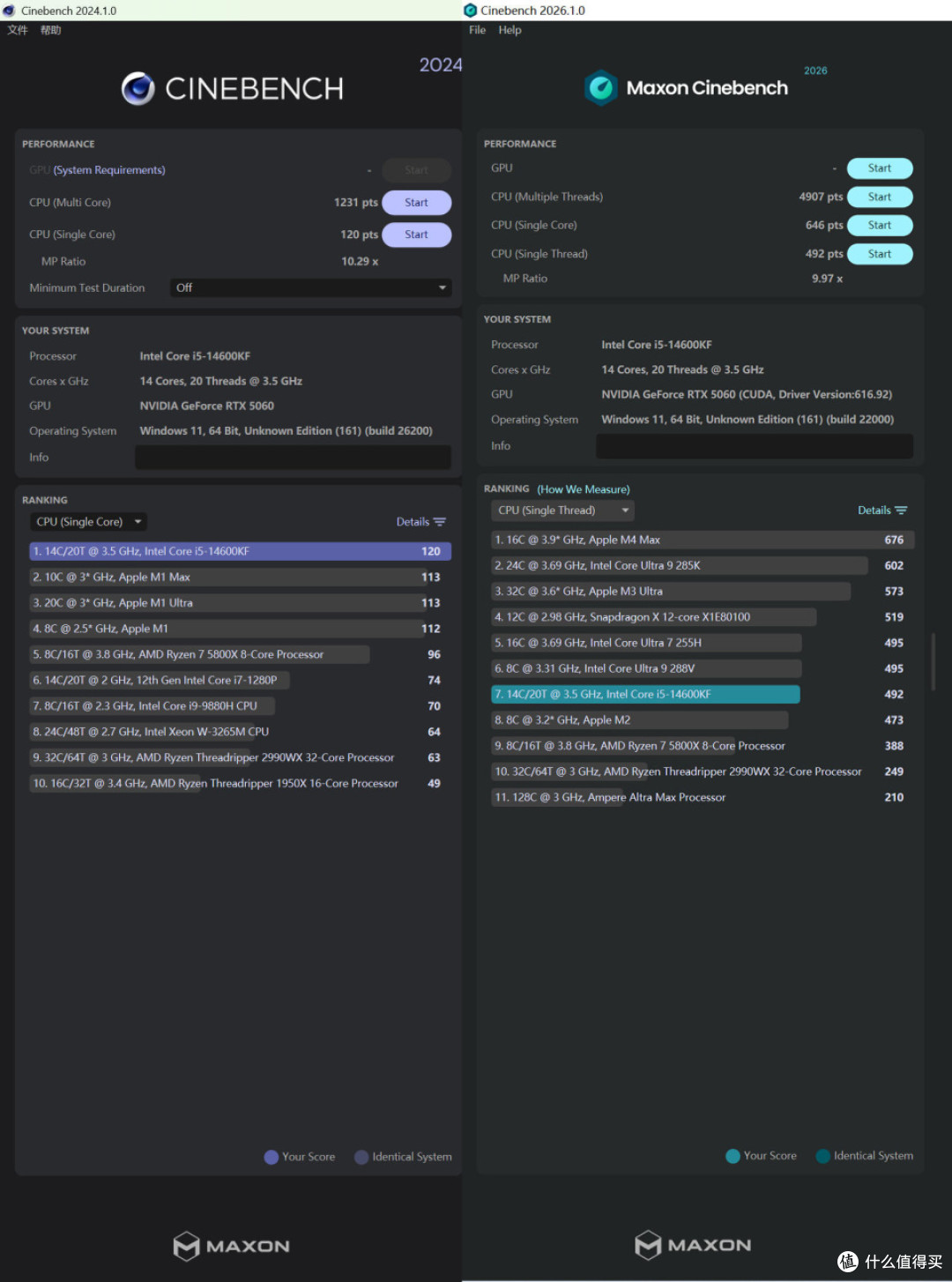Open File menu in Cinebench 2026
Image resolution: width=952 pixels, height=1282 pixels.
pyautogui.click(x=478, y=30)
